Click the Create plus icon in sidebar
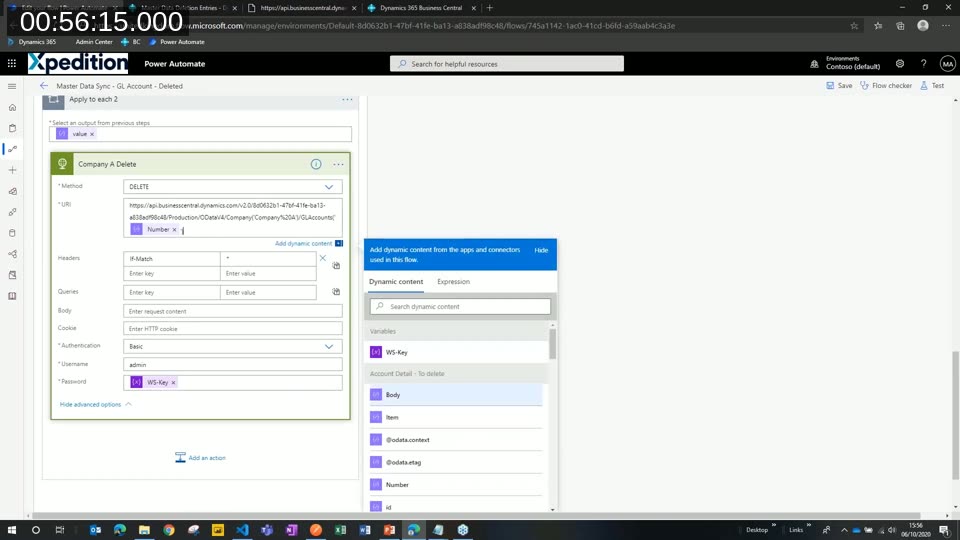Image resolution: width=960 pixels, height=540 pixels. 12,170
